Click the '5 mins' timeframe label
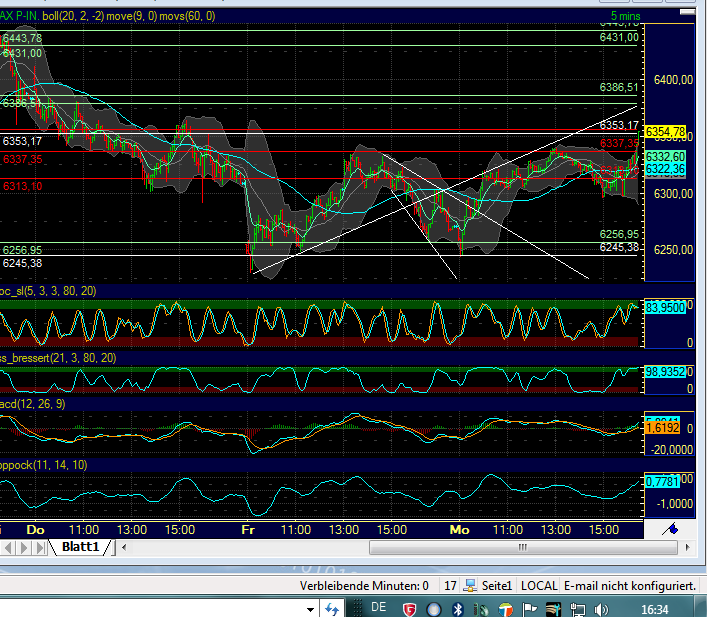 (625, 16)
